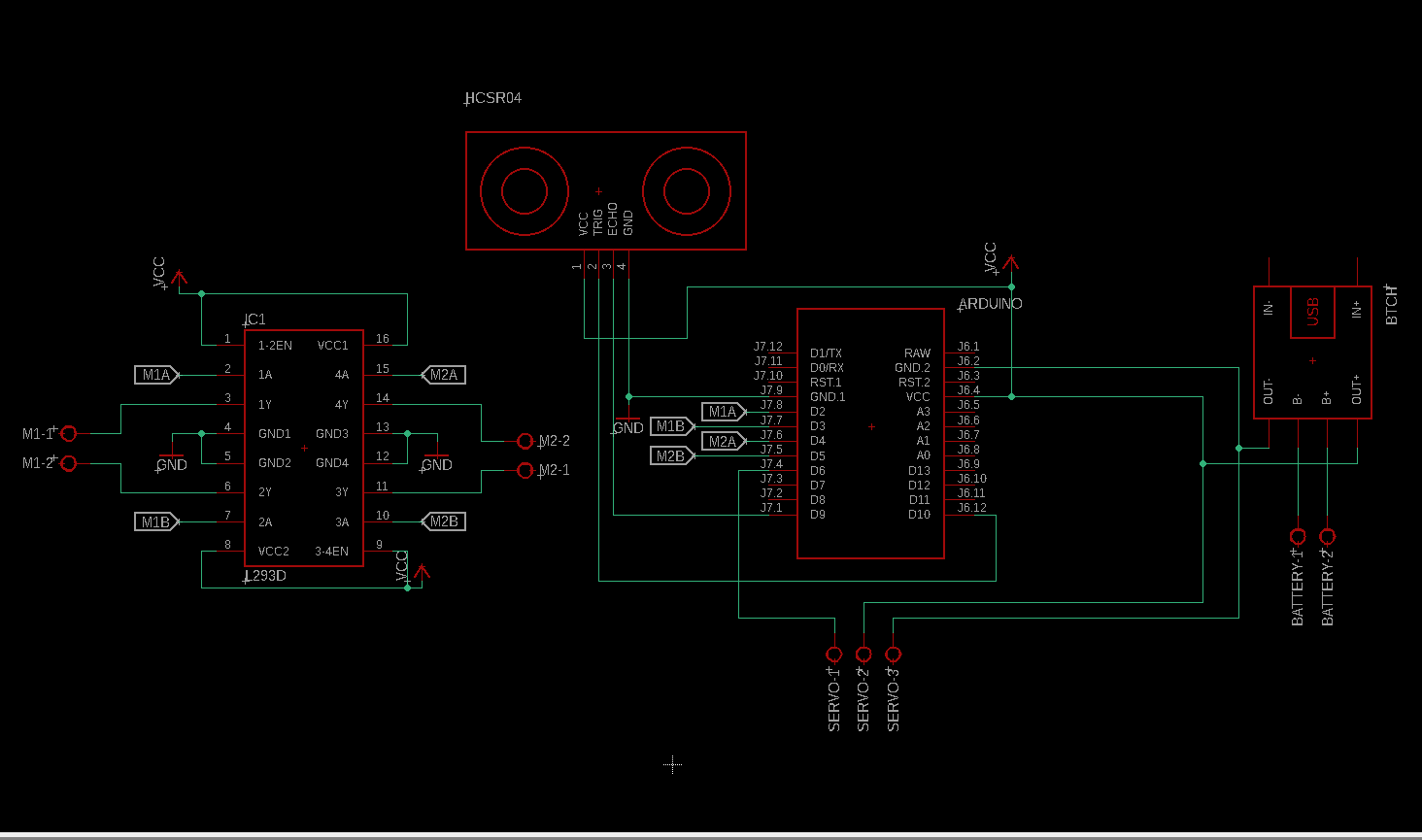The width and height of the screenshot is (1422, 840).
Task: Click the 3-4EN pin name in IC1
Action: click(x=331, y=552)
